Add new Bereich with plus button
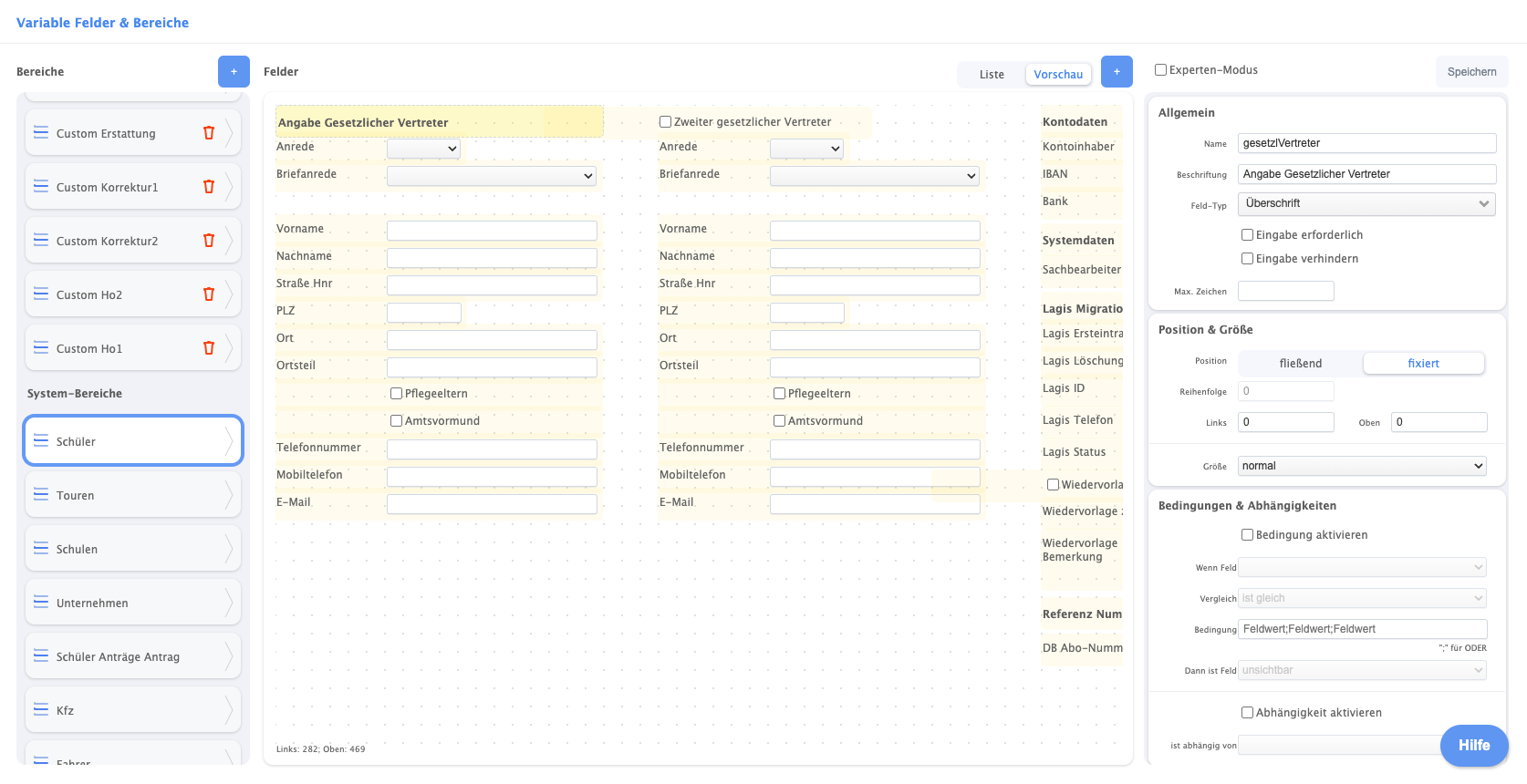This screenshot has width=1527, height=784. tap(234, 71)
